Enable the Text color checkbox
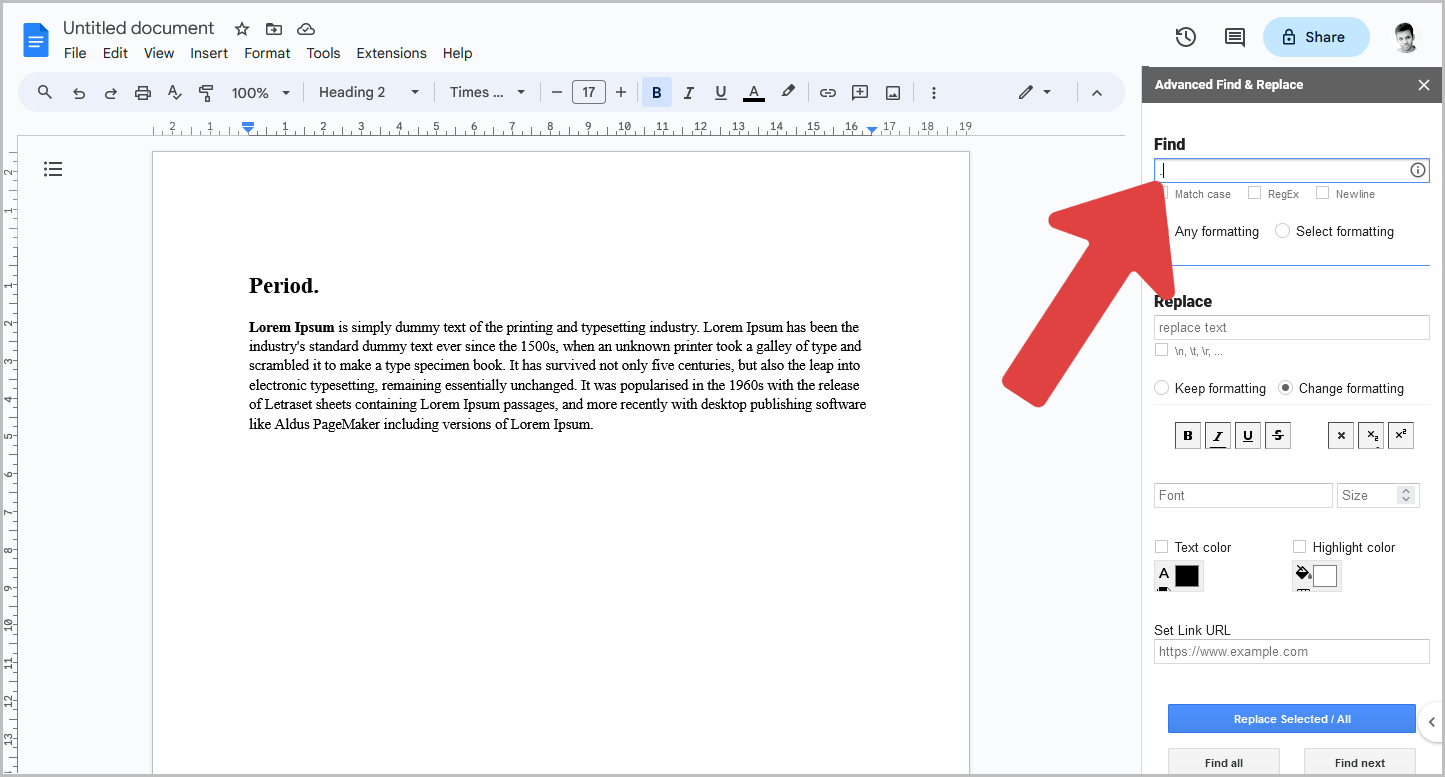 point(1161,546)
